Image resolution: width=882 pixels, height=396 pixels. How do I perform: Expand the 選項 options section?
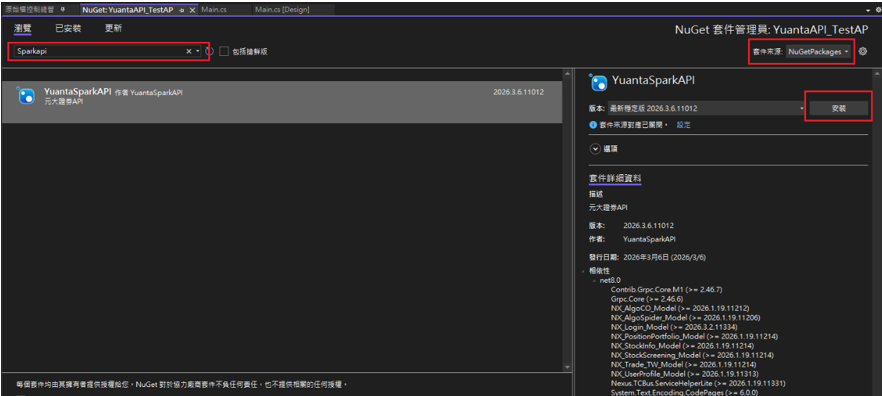(595, 149)
